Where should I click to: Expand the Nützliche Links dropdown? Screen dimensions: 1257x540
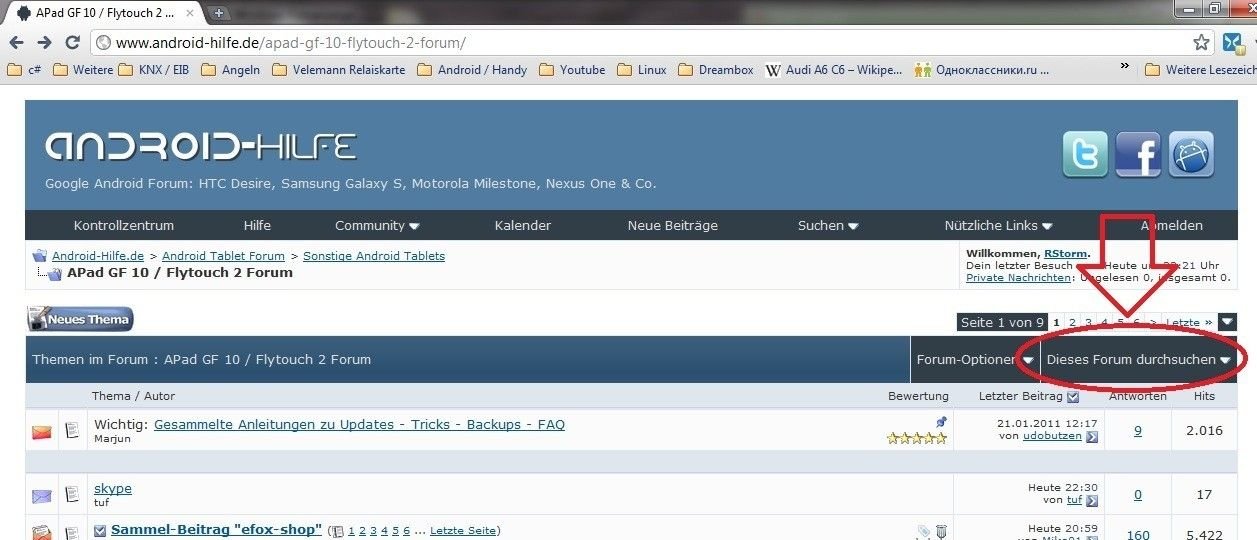tap(998, 225)
